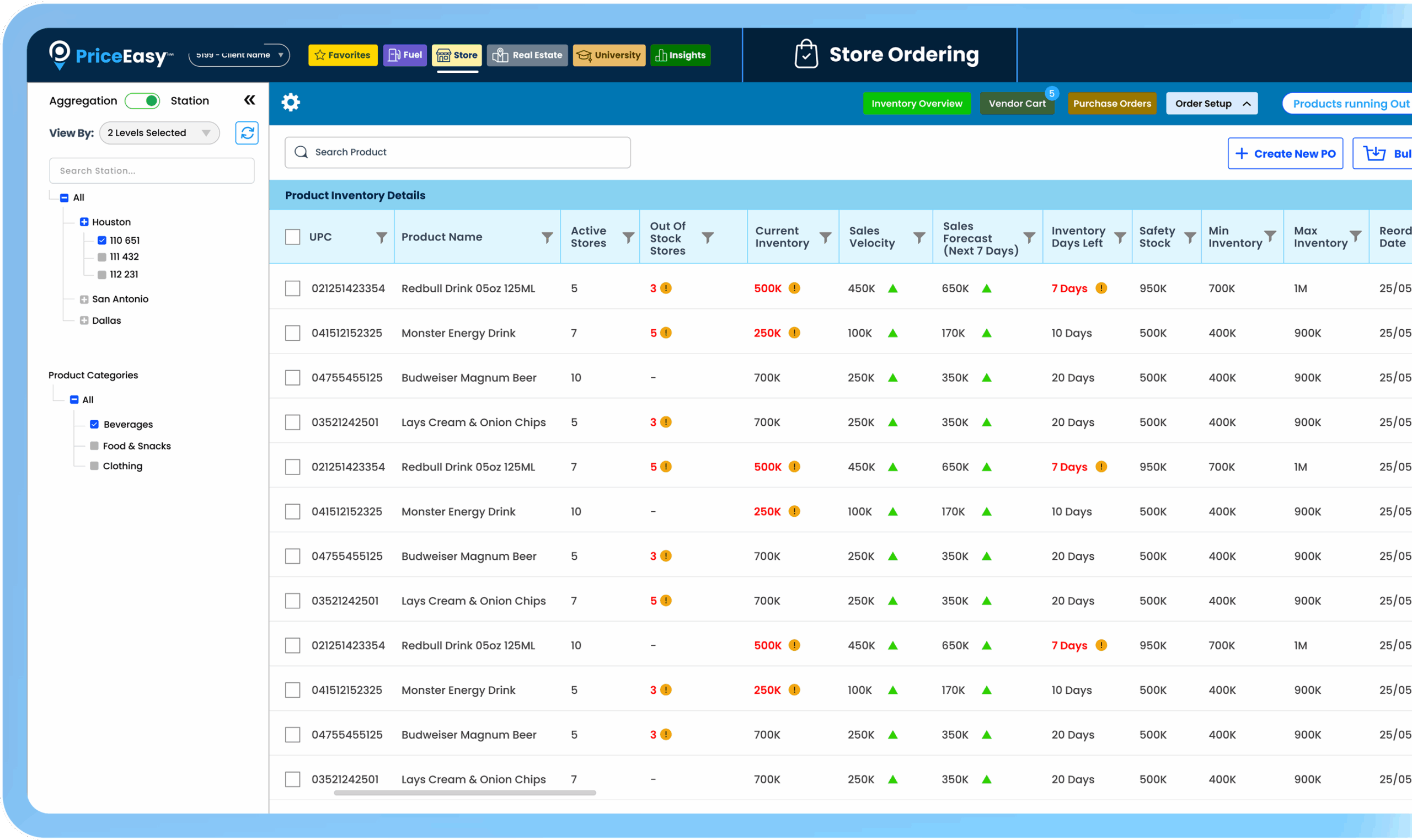Image resolution: width=1412 pixels, height=840 pixels.
Task: Check station 111 432
Action: tap(102, 257)
